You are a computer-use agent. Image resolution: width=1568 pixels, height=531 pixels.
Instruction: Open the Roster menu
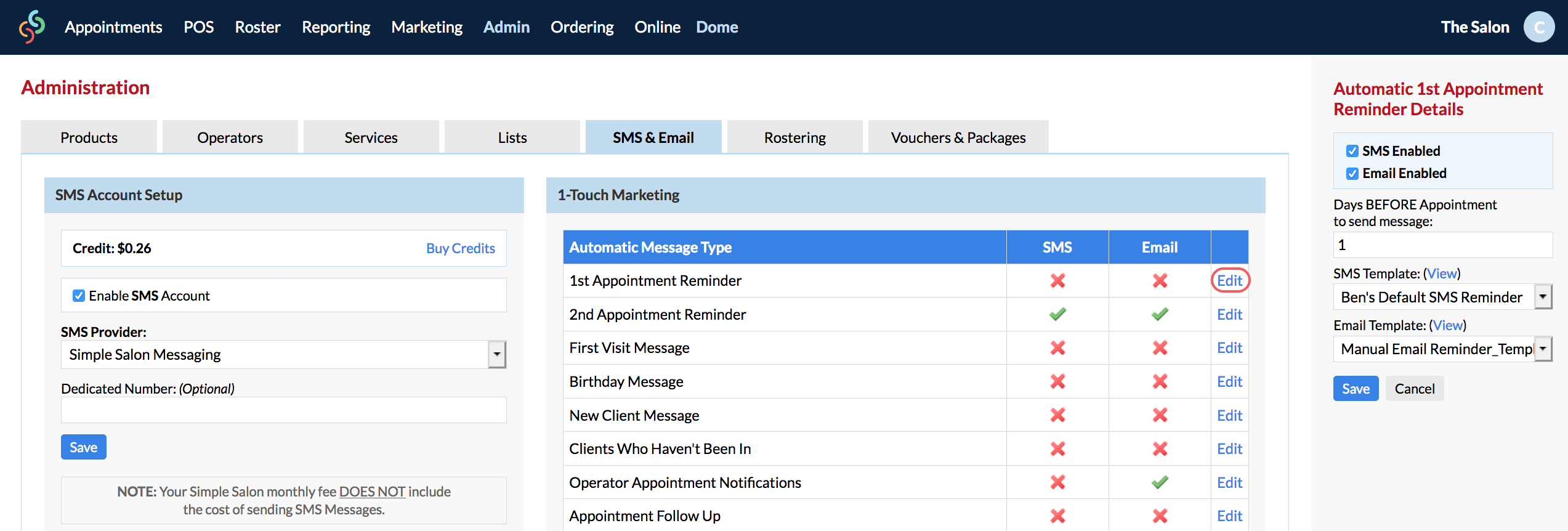[x=257, y=27]
